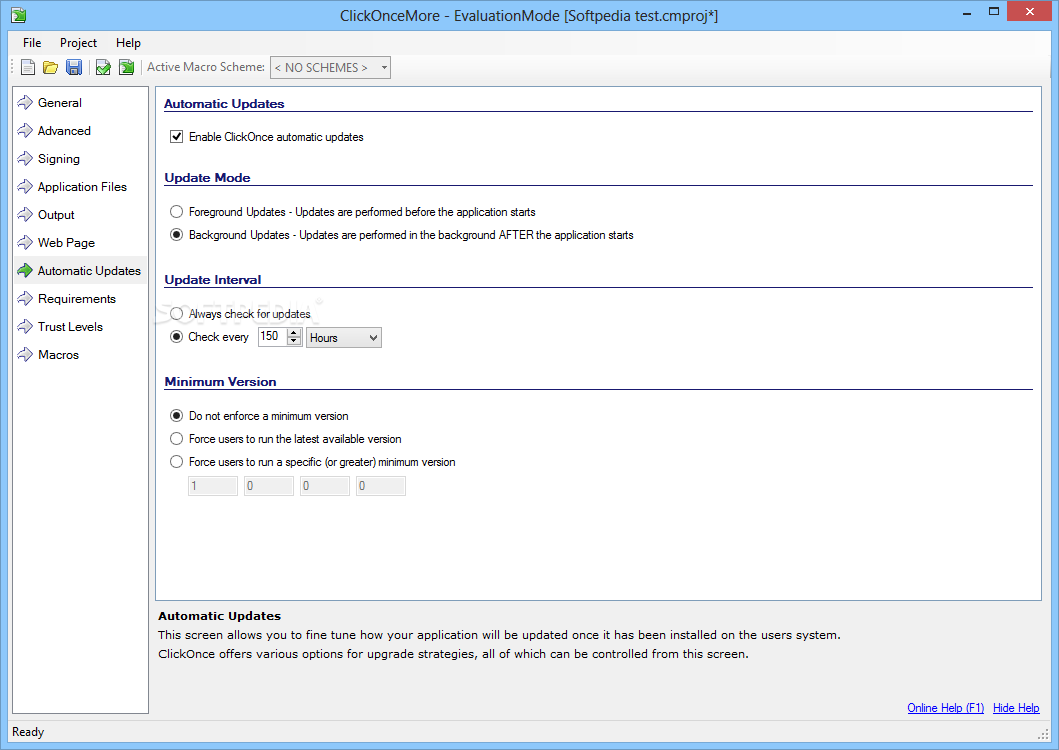
Task: Click the arrow icon beside Web Page
Action: [x=25, y=243]
